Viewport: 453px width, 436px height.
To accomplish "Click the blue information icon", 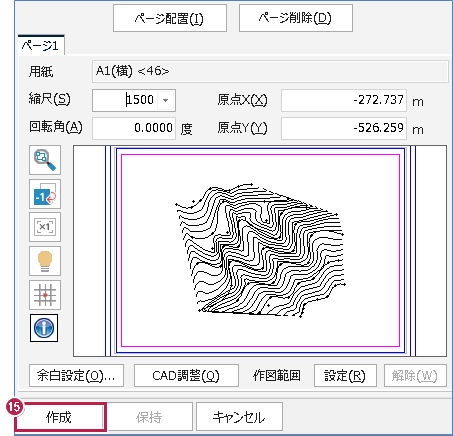I will 44,328.
